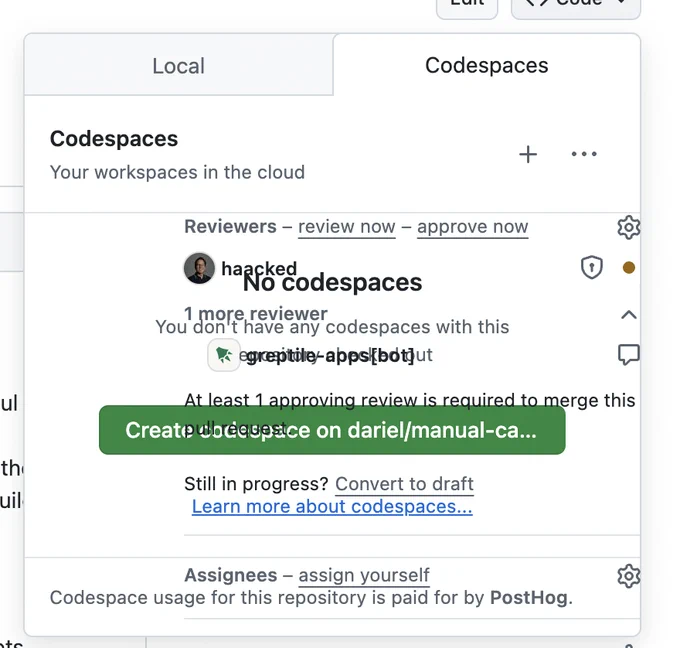Screen dimensions: 680x648
Task: Click the No codespaces heading
Action: 332,283
